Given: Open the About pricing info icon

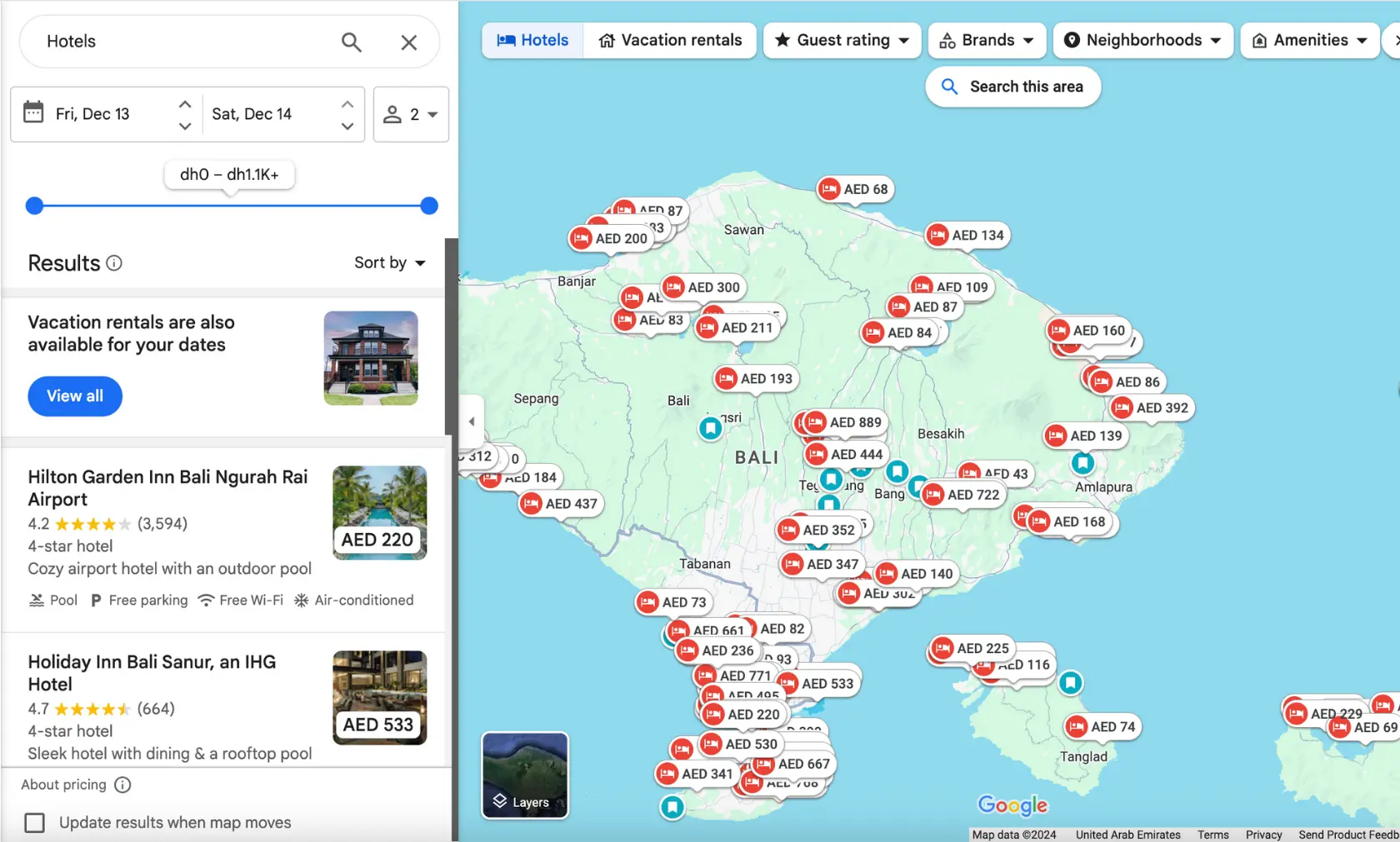Looking at the screenshot, I should click(122, 785).
